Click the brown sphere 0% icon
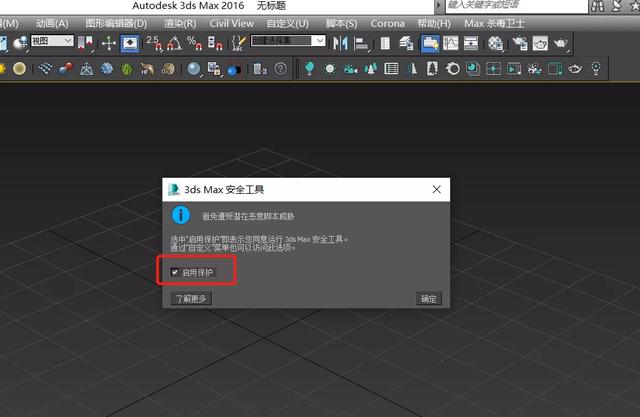This screenshot has height=417, width=640. click(168, 69)
